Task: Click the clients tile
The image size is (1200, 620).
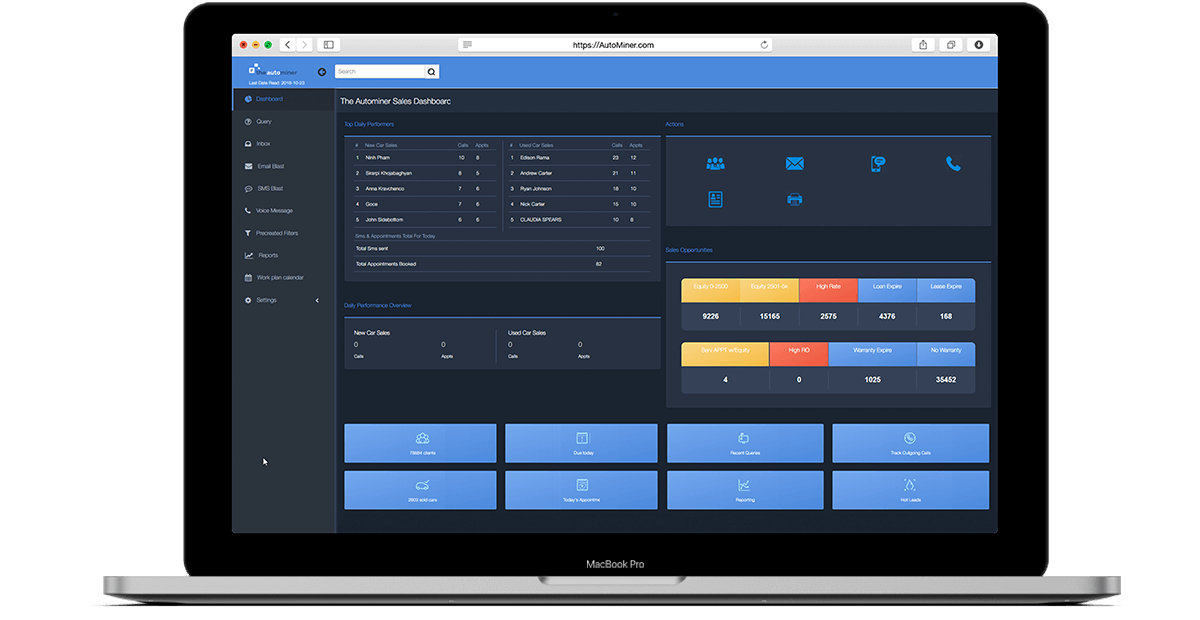Action: 420,443
